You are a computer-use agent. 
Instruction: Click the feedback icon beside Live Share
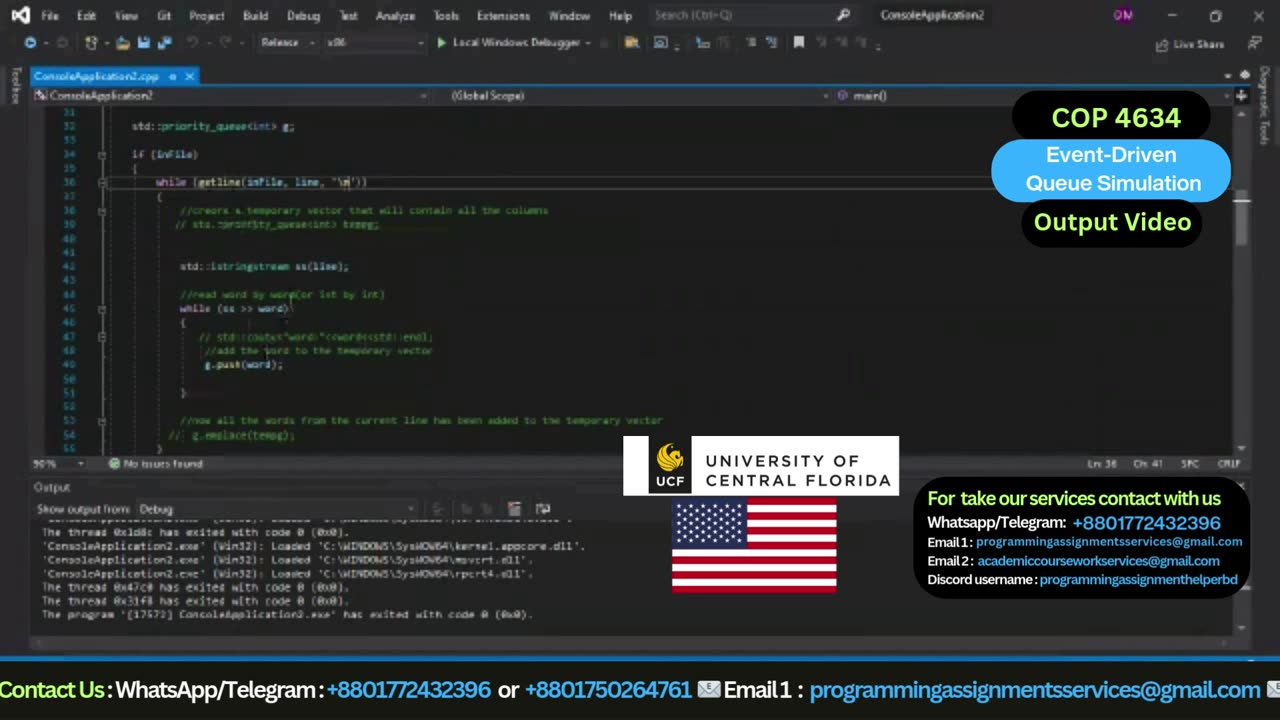click(x=1254, y=44)
